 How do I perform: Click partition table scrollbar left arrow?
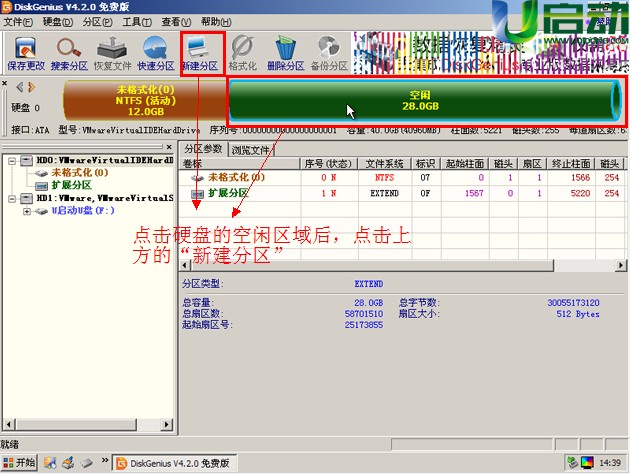click(x=185, y=265)
